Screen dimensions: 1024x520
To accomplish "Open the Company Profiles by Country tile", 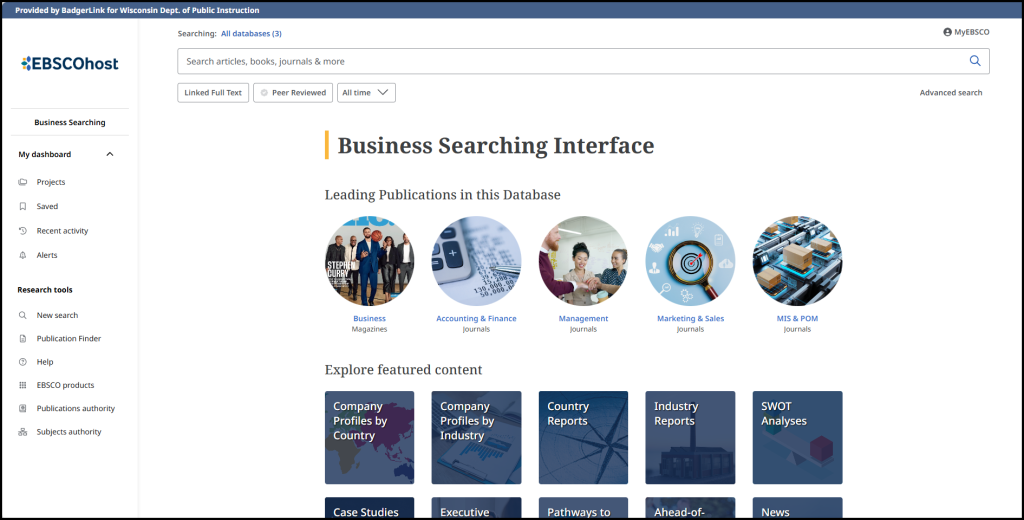I will (x=370, y=438).
